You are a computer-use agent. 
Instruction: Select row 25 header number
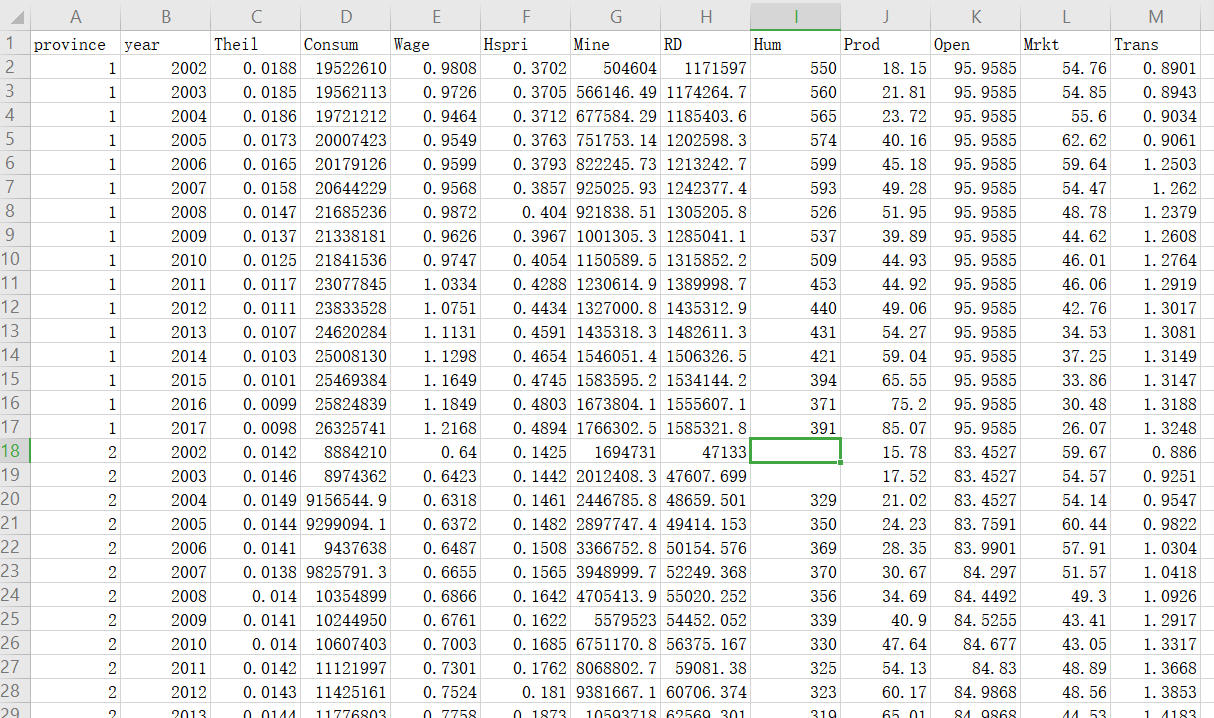(x=15, y=620)
